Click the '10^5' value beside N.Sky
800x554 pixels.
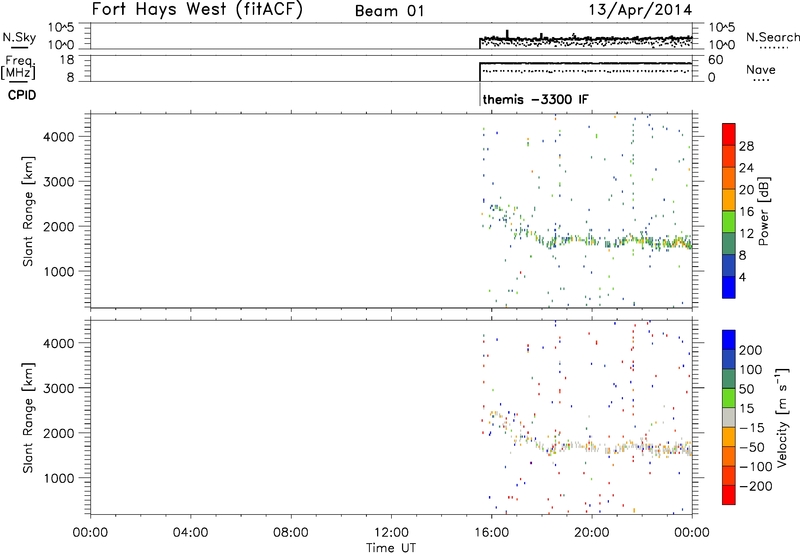coord(61,27)
